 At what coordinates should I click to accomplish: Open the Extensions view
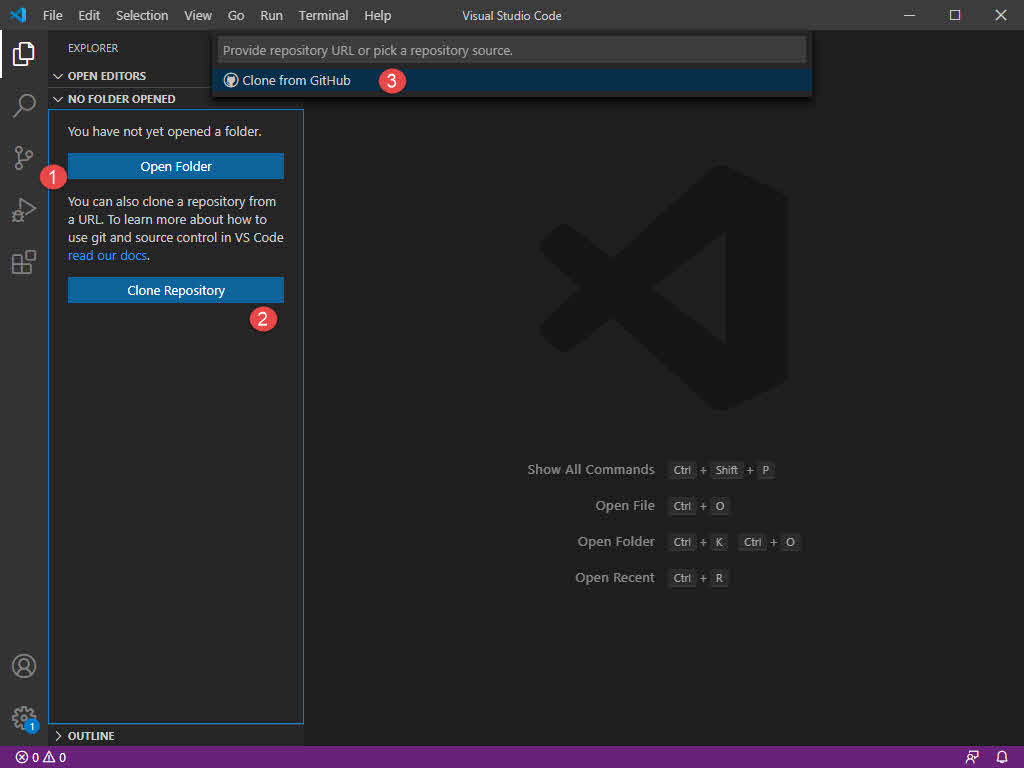point(24,262)
